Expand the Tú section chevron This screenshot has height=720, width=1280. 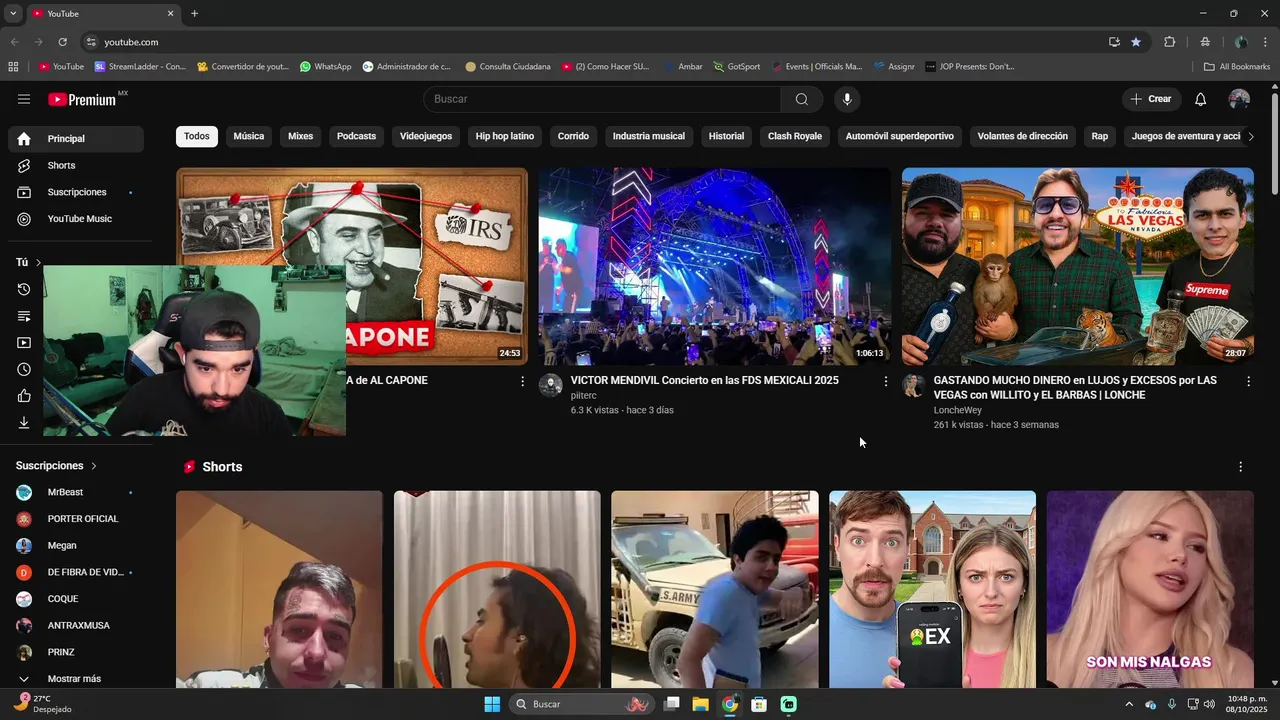coord(38,263)
